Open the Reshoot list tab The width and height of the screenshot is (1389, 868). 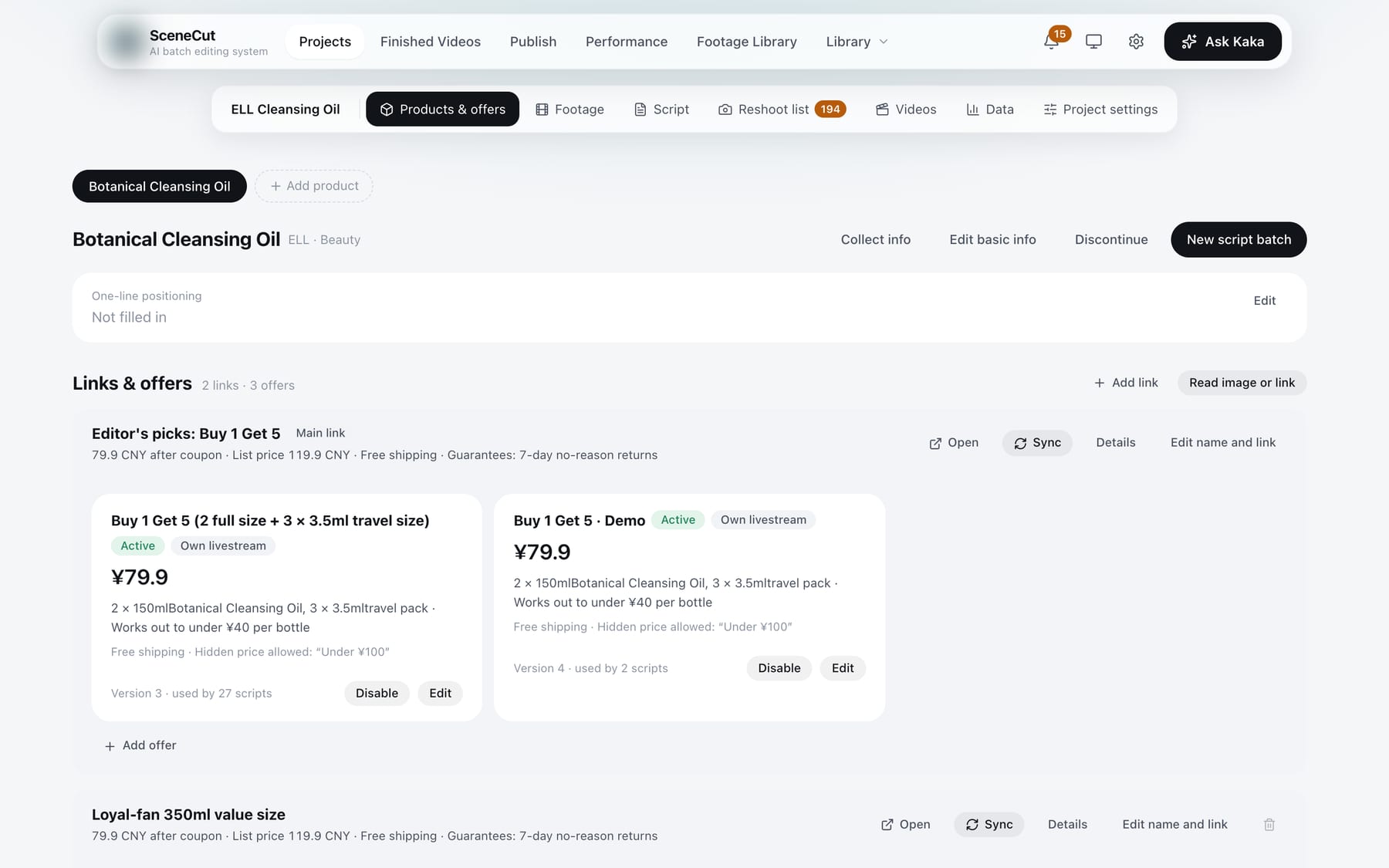(782, 110)
